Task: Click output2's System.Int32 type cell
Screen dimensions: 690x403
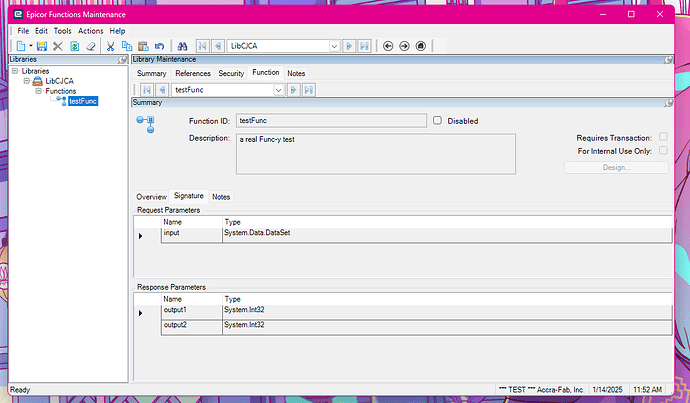Action: click(x=447, y=327)
